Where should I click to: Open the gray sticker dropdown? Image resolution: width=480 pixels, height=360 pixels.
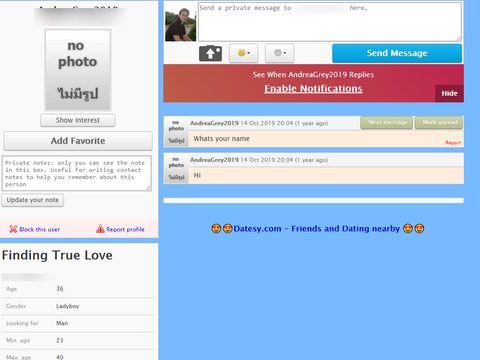pos(280,53)
